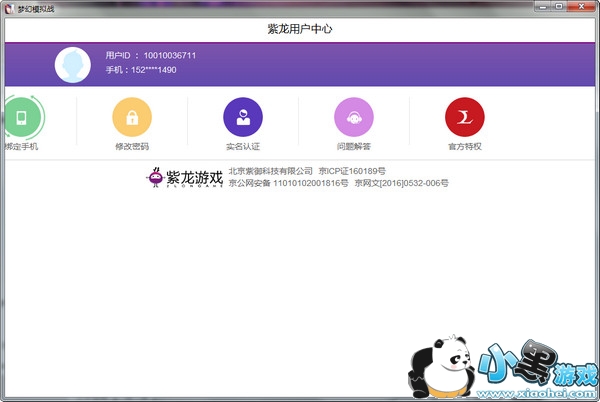The width and height of the screenshot is (600, 402).
Task: Click the 紫龙用户中心 header title
Action: coord(299,29)
